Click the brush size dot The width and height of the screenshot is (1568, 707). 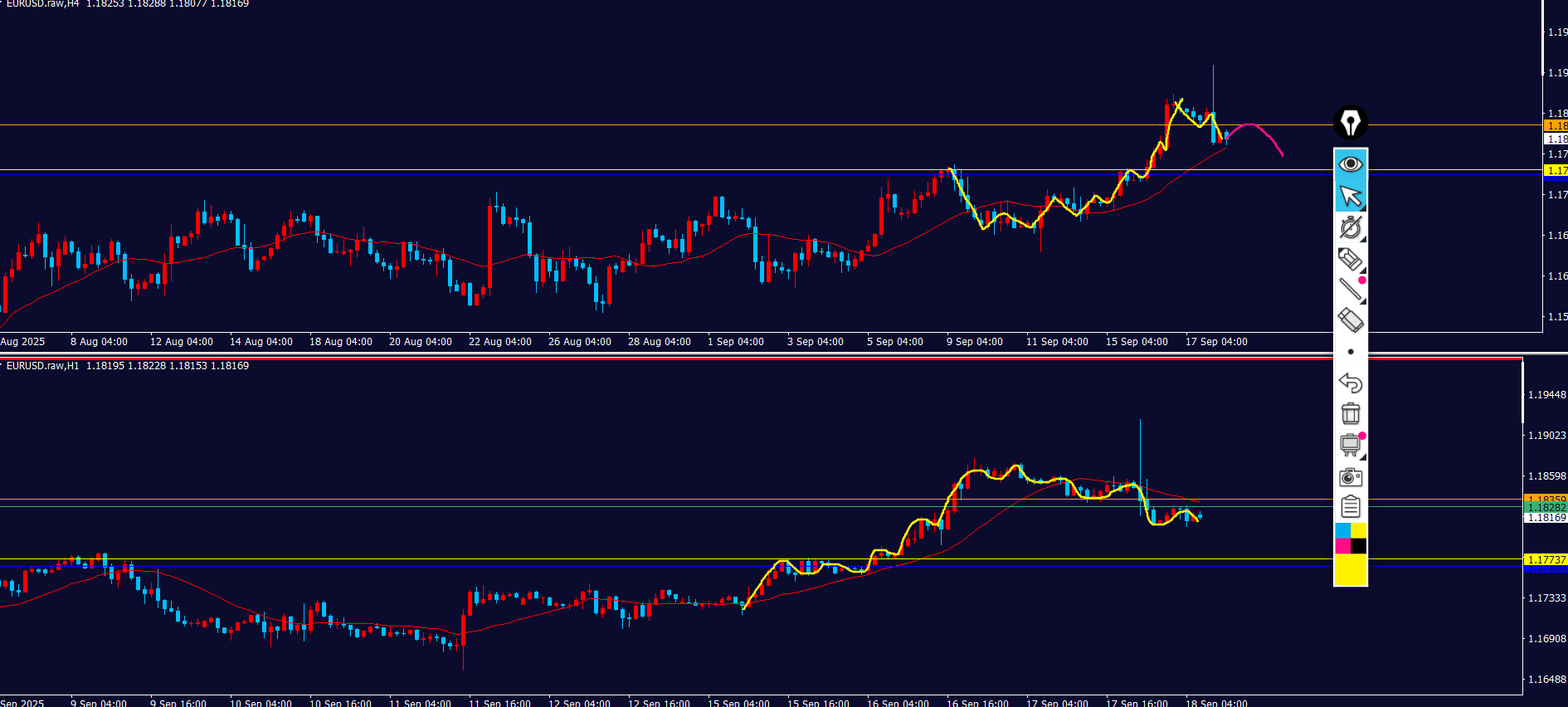click(x=1351, y=352)
